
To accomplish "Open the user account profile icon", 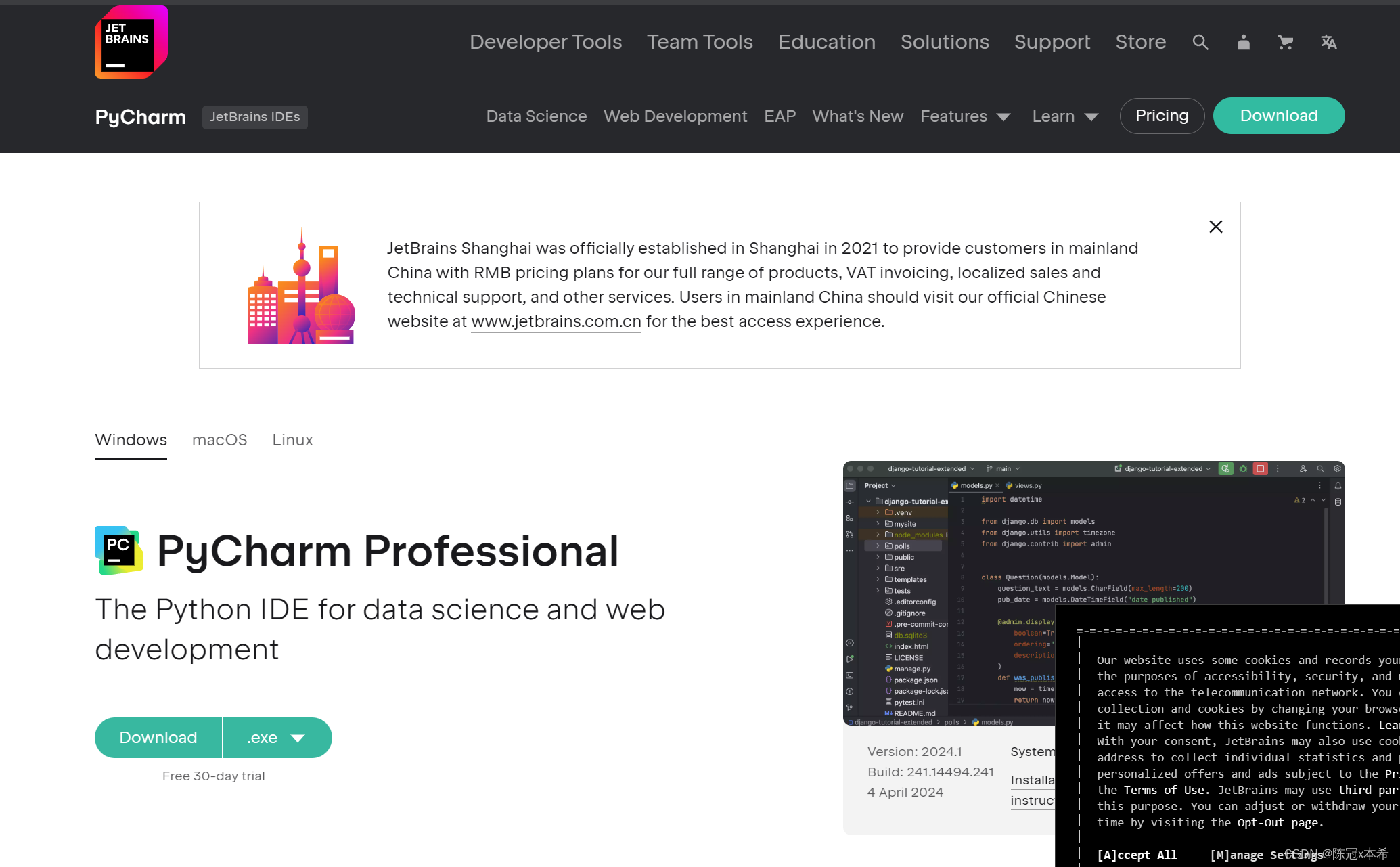I will 1243,43.
